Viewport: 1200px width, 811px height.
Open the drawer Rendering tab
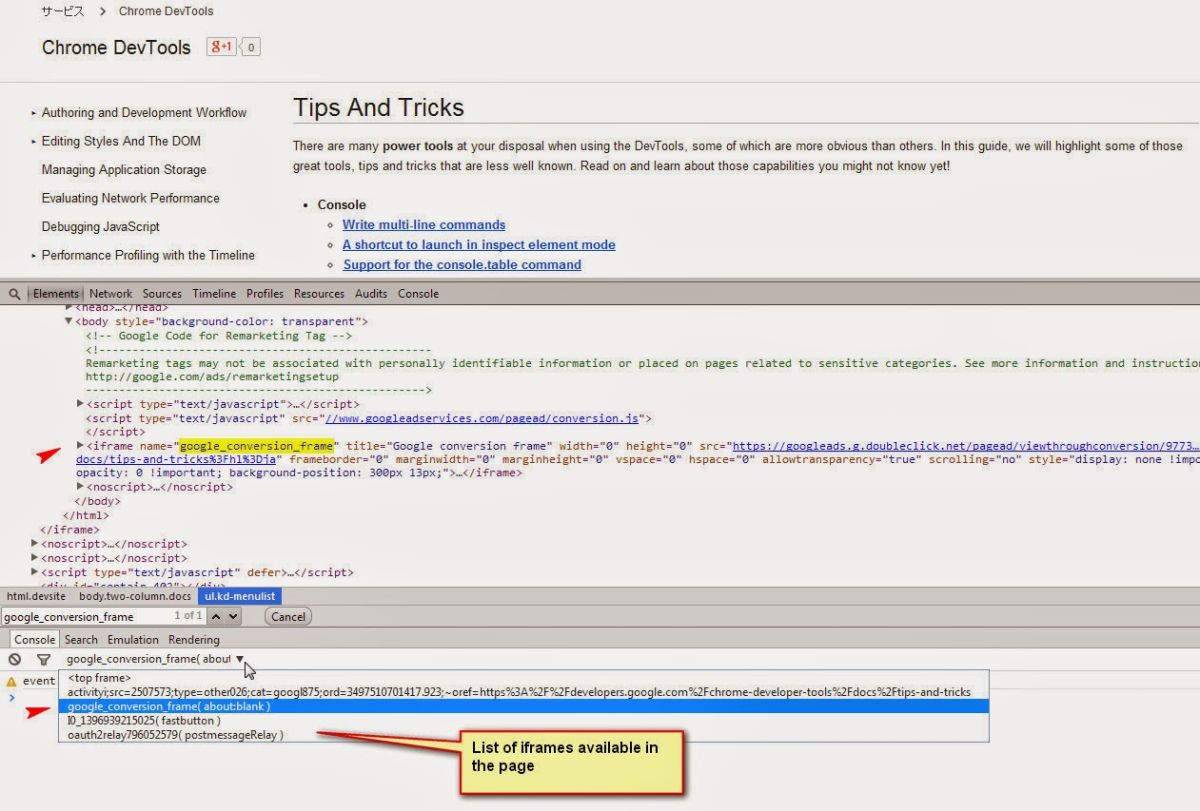click(x=194, y=640)
